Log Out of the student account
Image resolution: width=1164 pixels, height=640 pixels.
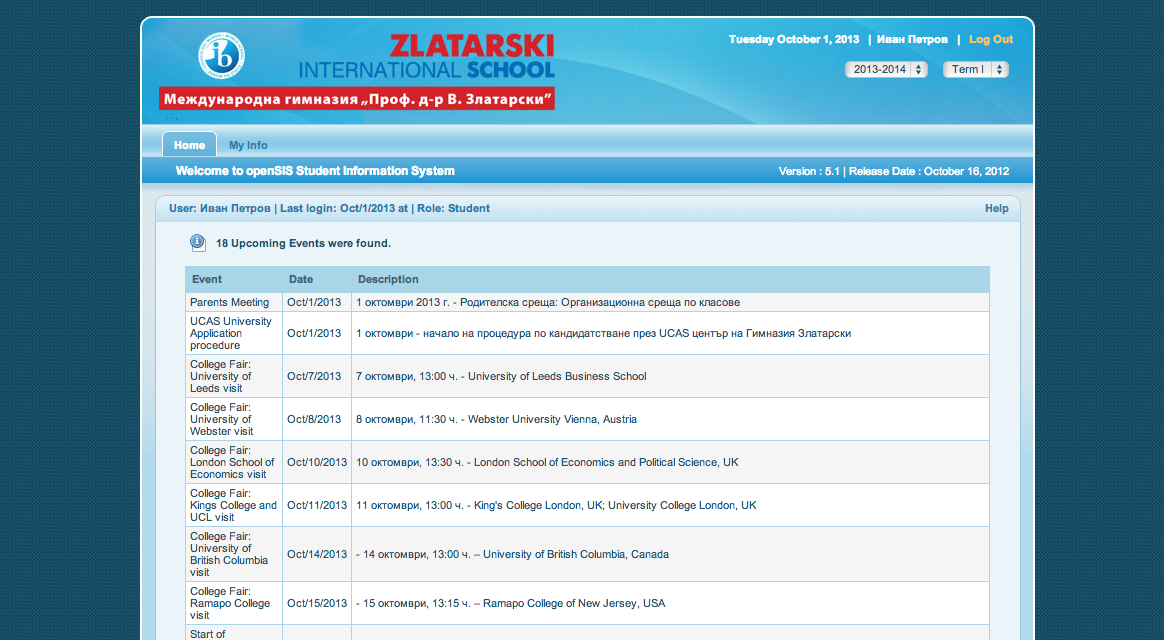point(990,40)
